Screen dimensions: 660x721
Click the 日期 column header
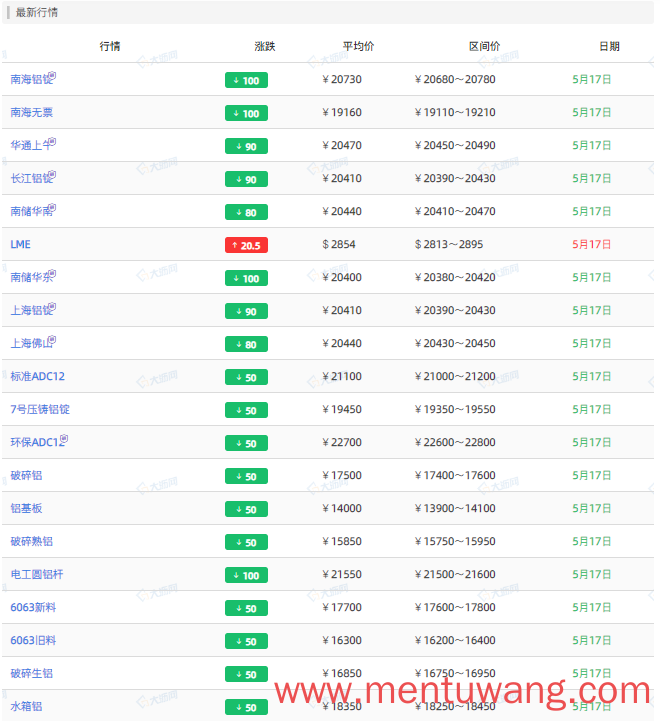(x=609, y=46)
